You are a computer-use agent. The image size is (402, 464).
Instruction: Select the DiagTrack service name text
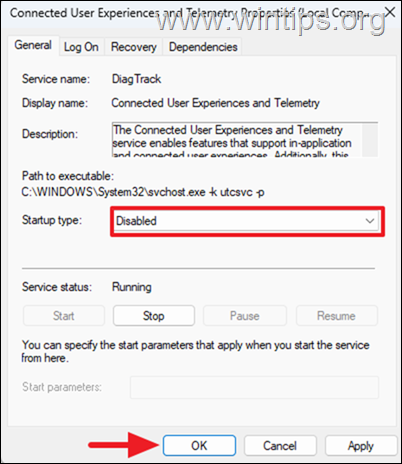(x=136, y=79)
